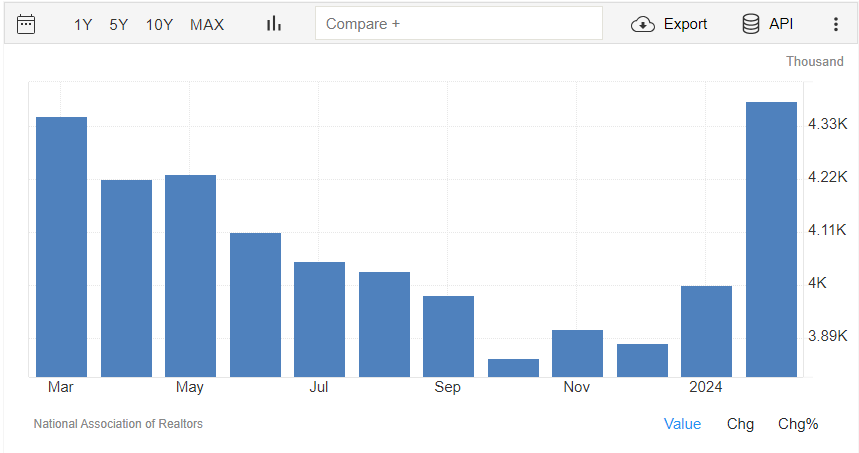Click the Compare + input field
This screenshot has width=859, height=453.
(459, 24)
